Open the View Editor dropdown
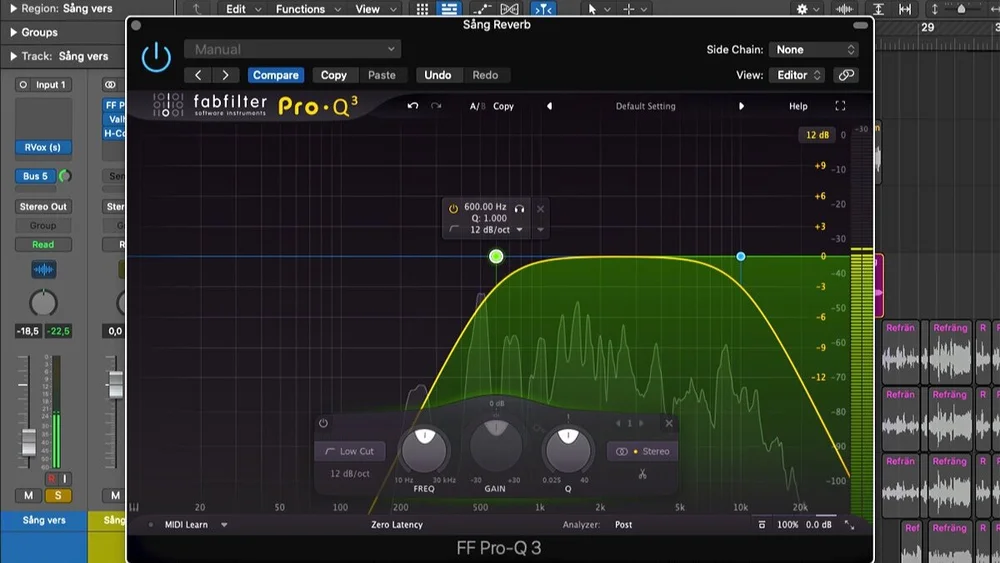The width and height of the screenshot is (1000, 563). pyautogui.click(x=797, y=75)
